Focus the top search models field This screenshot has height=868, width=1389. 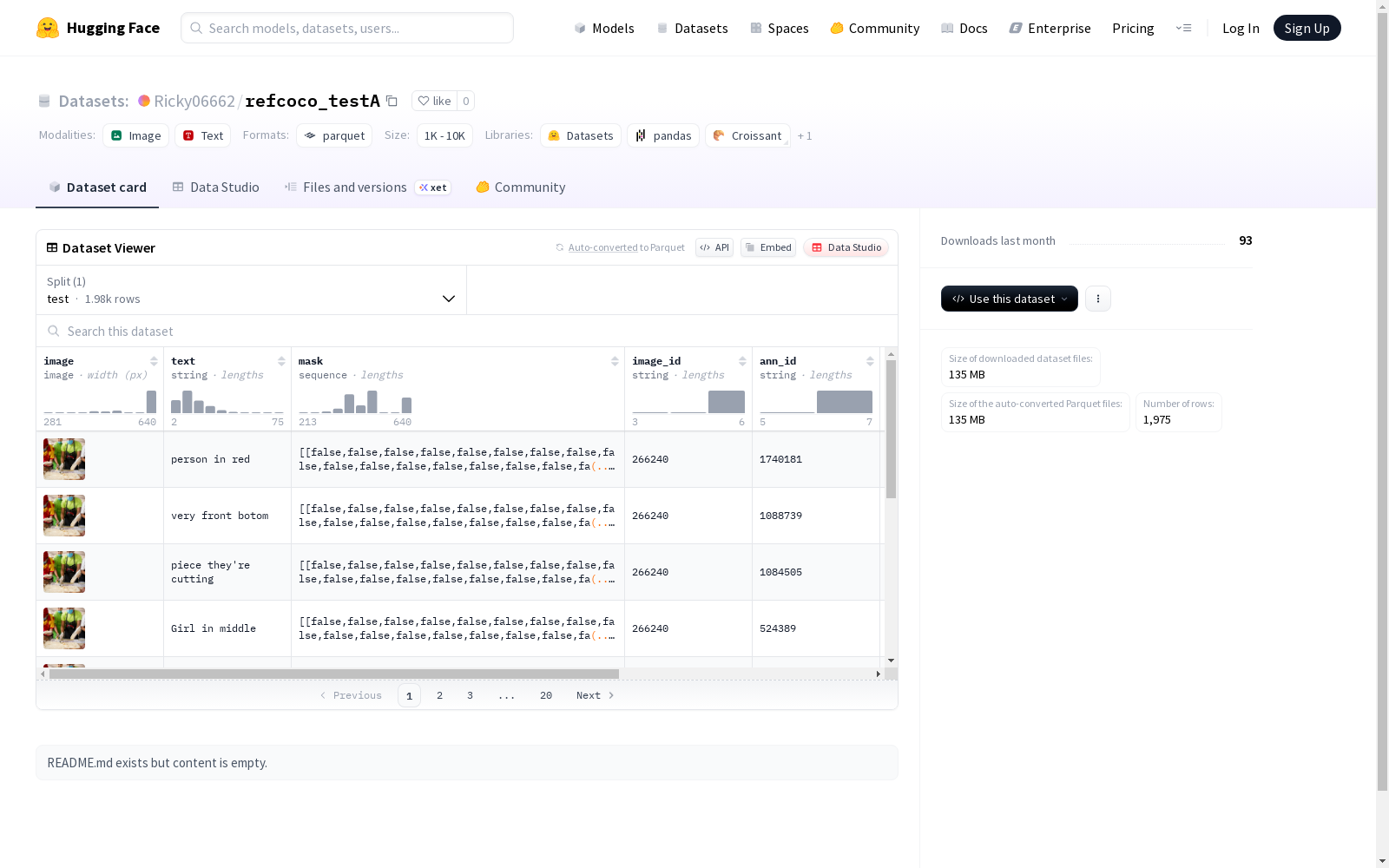pos(347,28)
